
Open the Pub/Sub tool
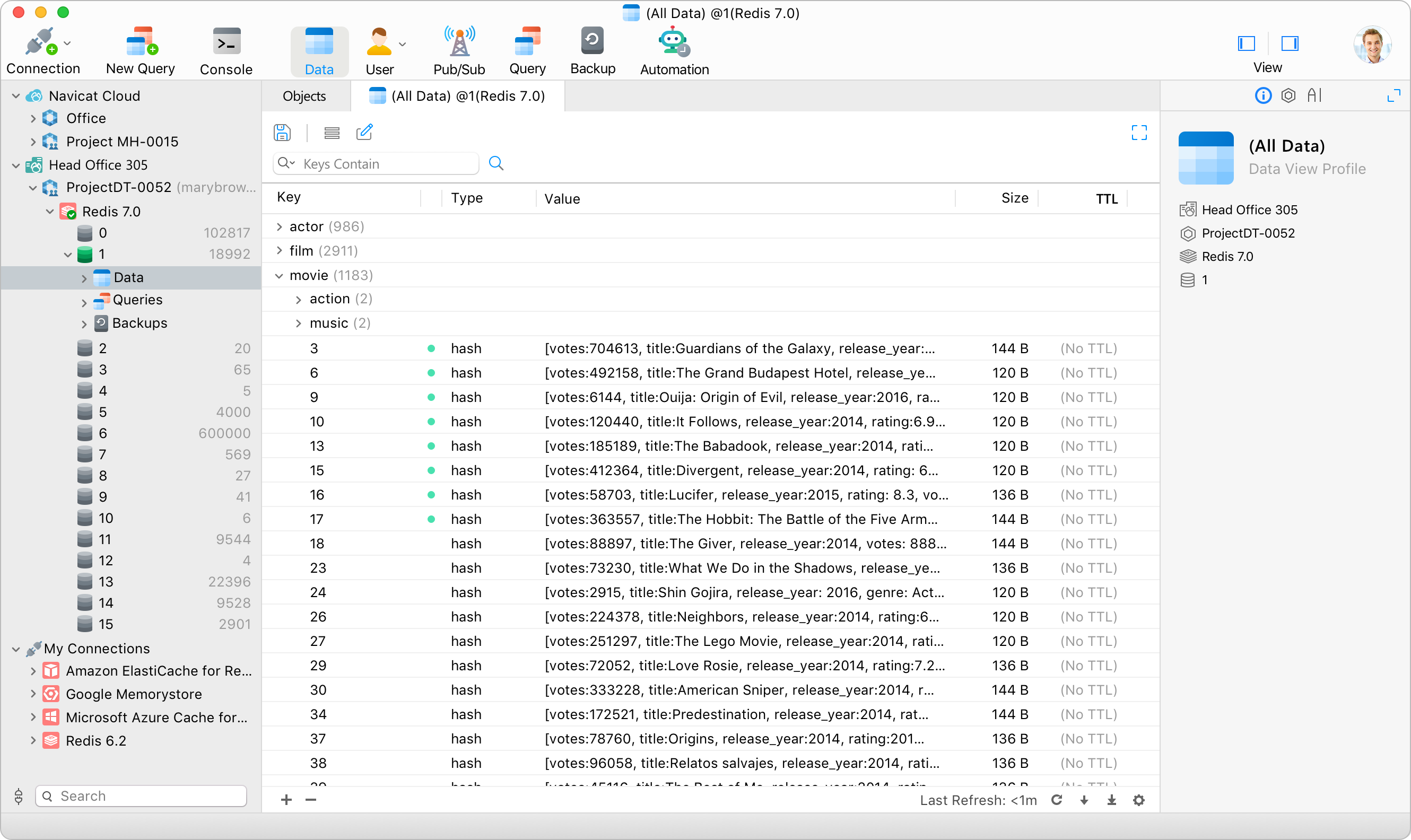pyautogui.click(x=459, y=51)
